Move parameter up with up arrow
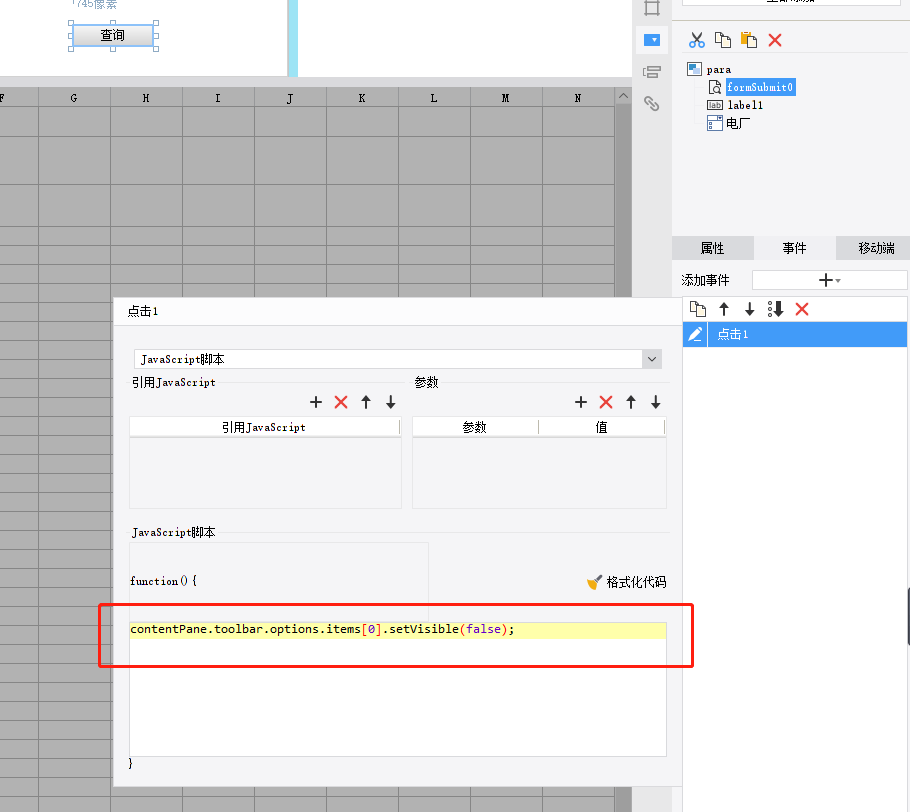This screenshot has width=910, height=812. click(631, 402)
